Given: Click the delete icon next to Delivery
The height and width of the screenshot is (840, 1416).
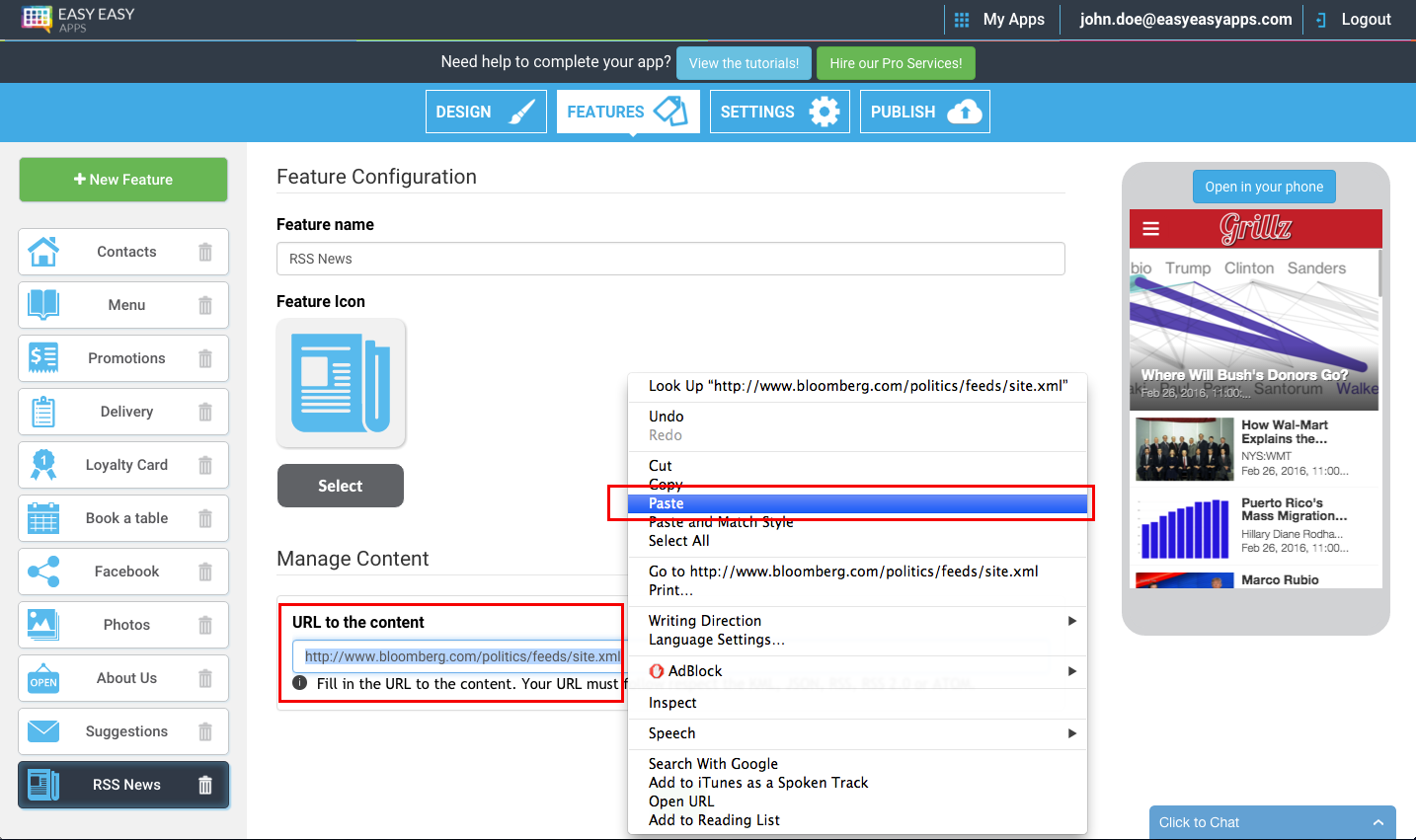Looking at the screenshot, I should pos(204,412).
